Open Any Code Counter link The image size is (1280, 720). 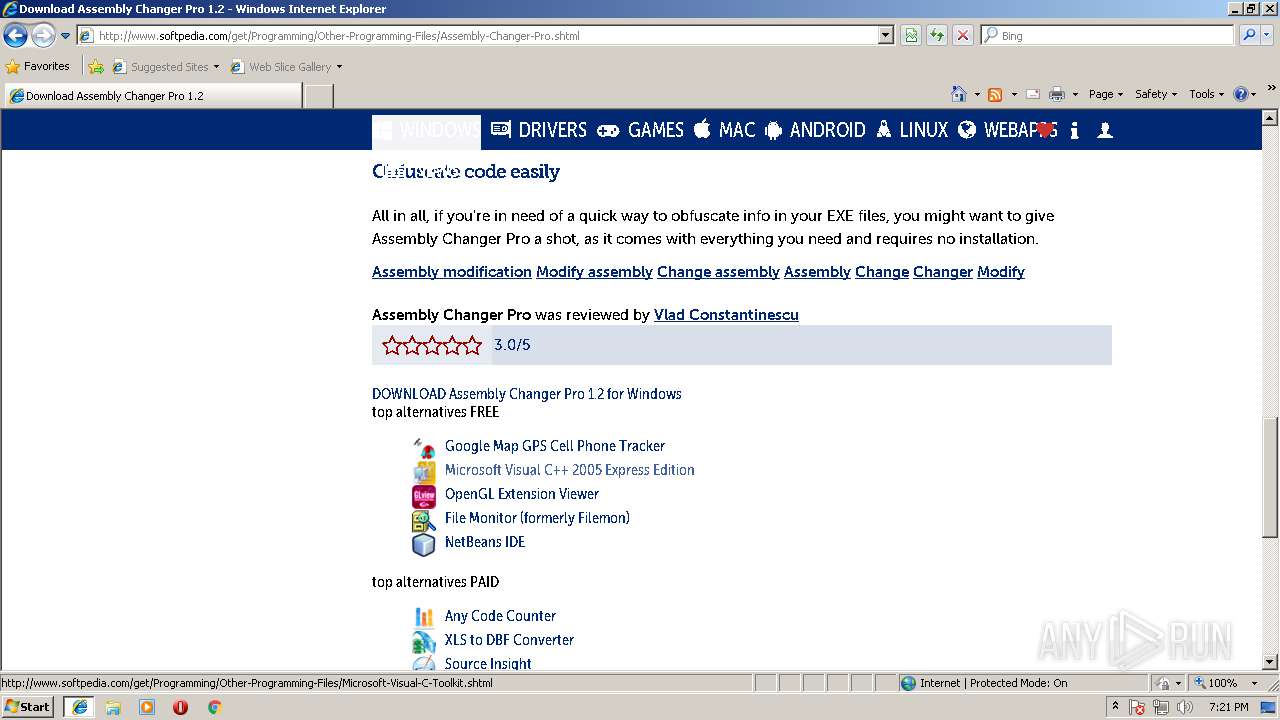[500, 616]
